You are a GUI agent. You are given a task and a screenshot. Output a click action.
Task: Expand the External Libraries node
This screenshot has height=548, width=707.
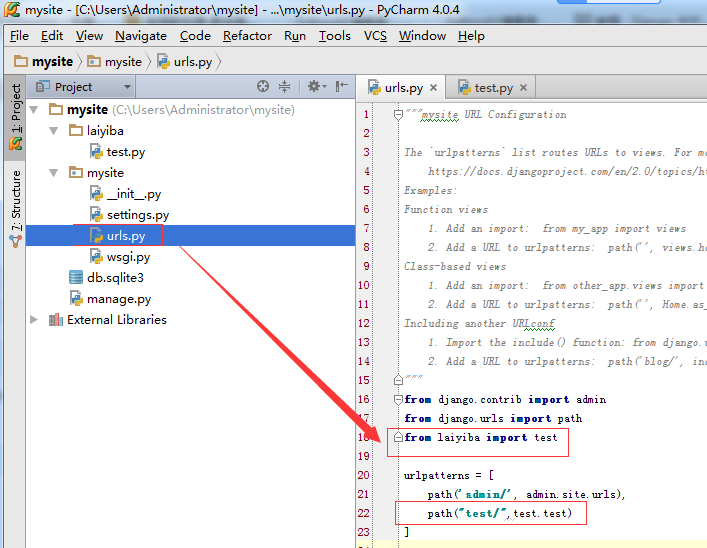coord(35,320)
